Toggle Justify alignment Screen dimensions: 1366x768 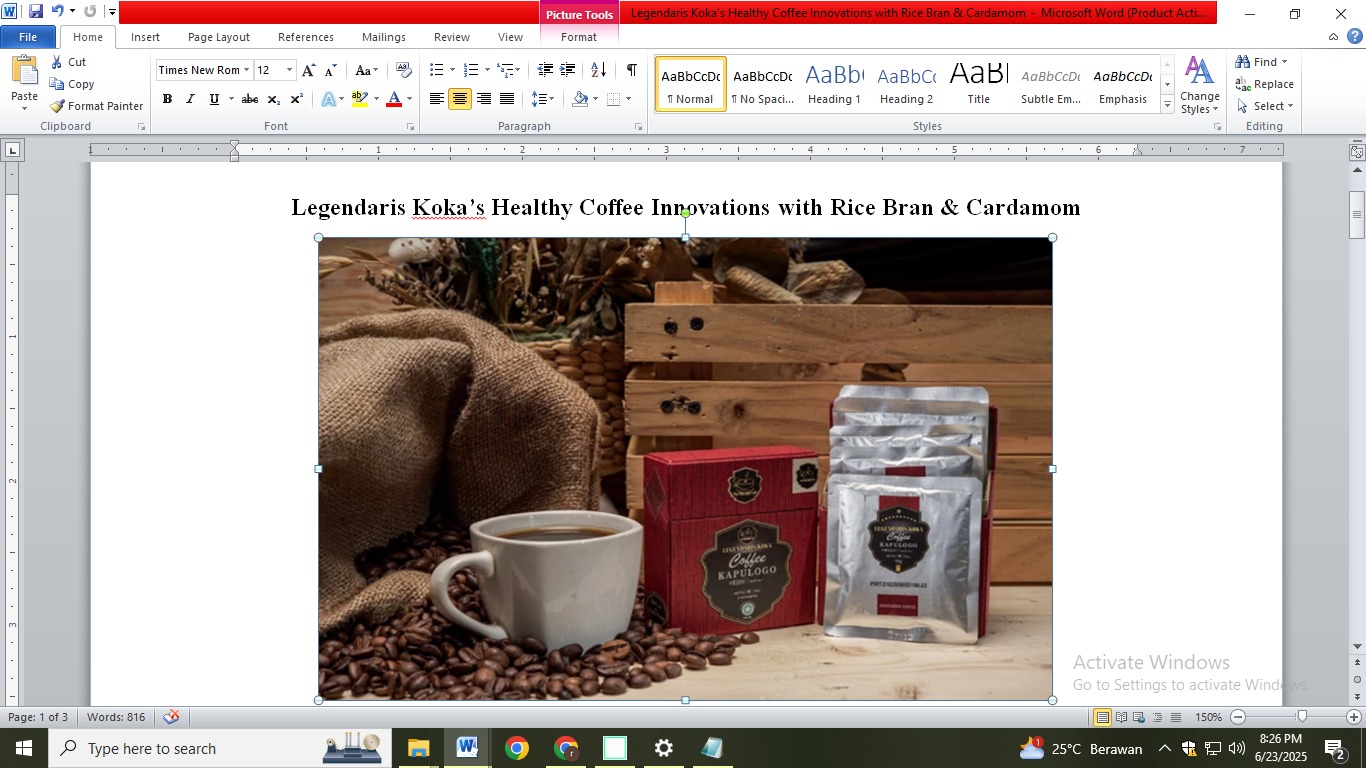[x=507, y=99]
